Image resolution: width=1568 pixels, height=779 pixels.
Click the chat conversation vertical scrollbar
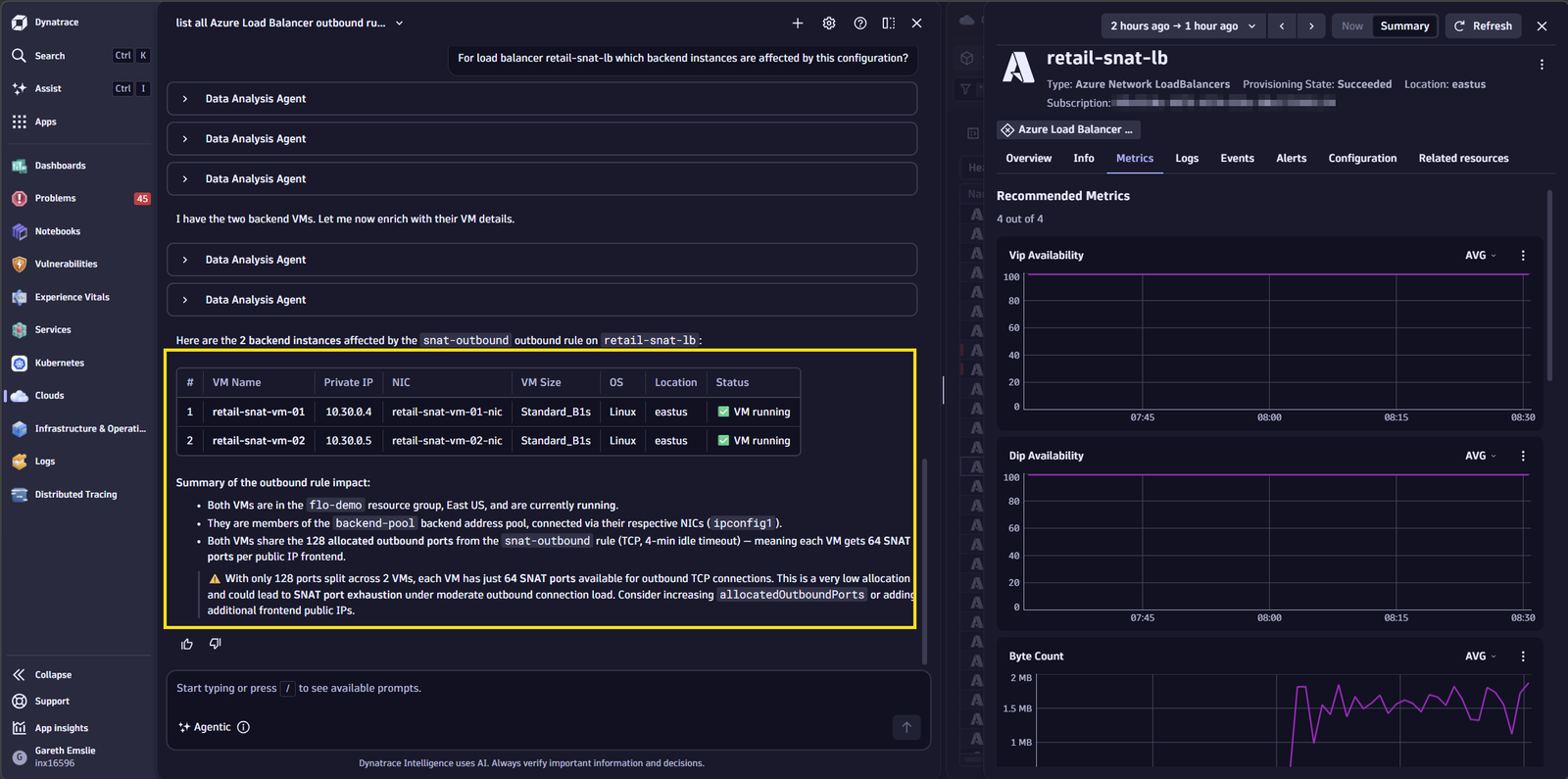pyautogui.click(x=924, y=560)
